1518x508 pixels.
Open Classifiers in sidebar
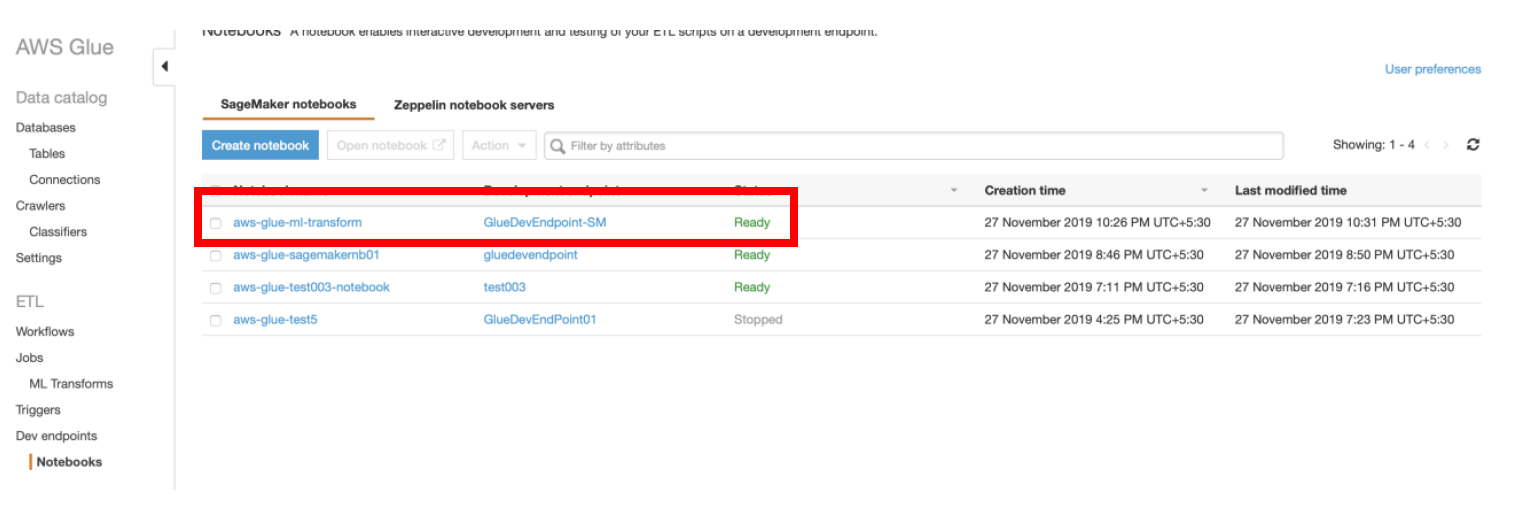(x=58, y=232)
